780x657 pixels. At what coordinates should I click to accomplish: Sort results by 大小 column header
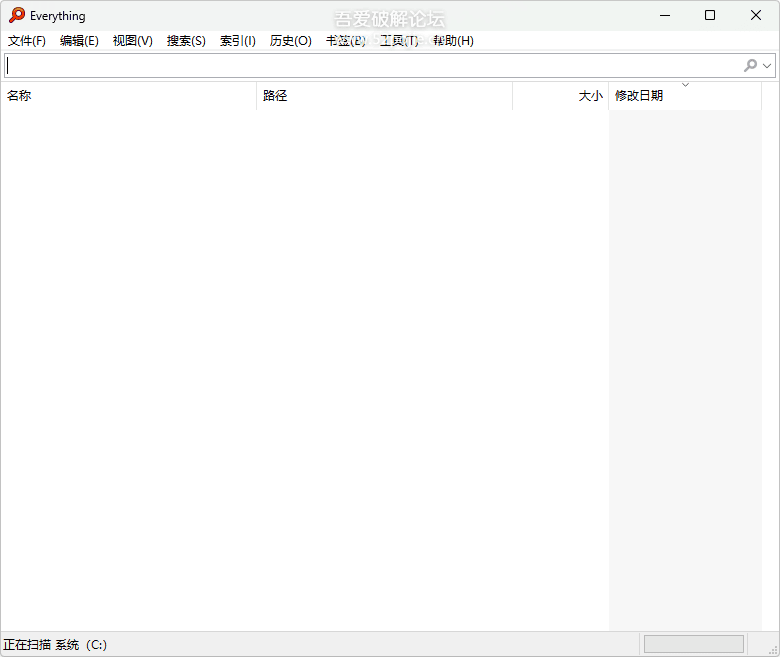561,95
